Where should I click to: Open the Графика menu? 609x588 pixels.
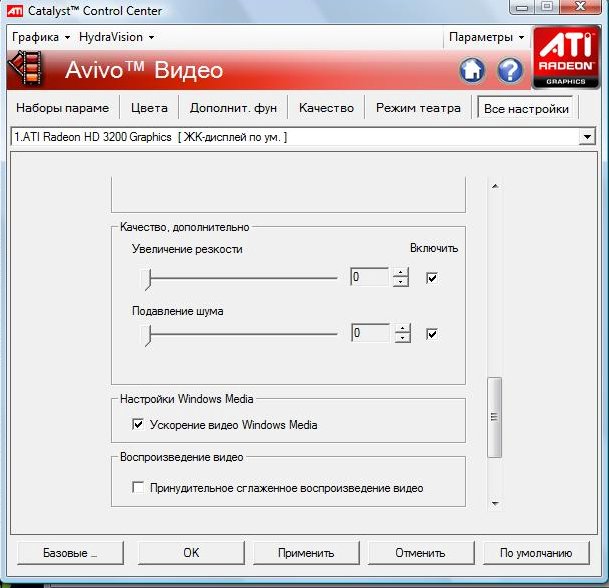tap(40, 37)
